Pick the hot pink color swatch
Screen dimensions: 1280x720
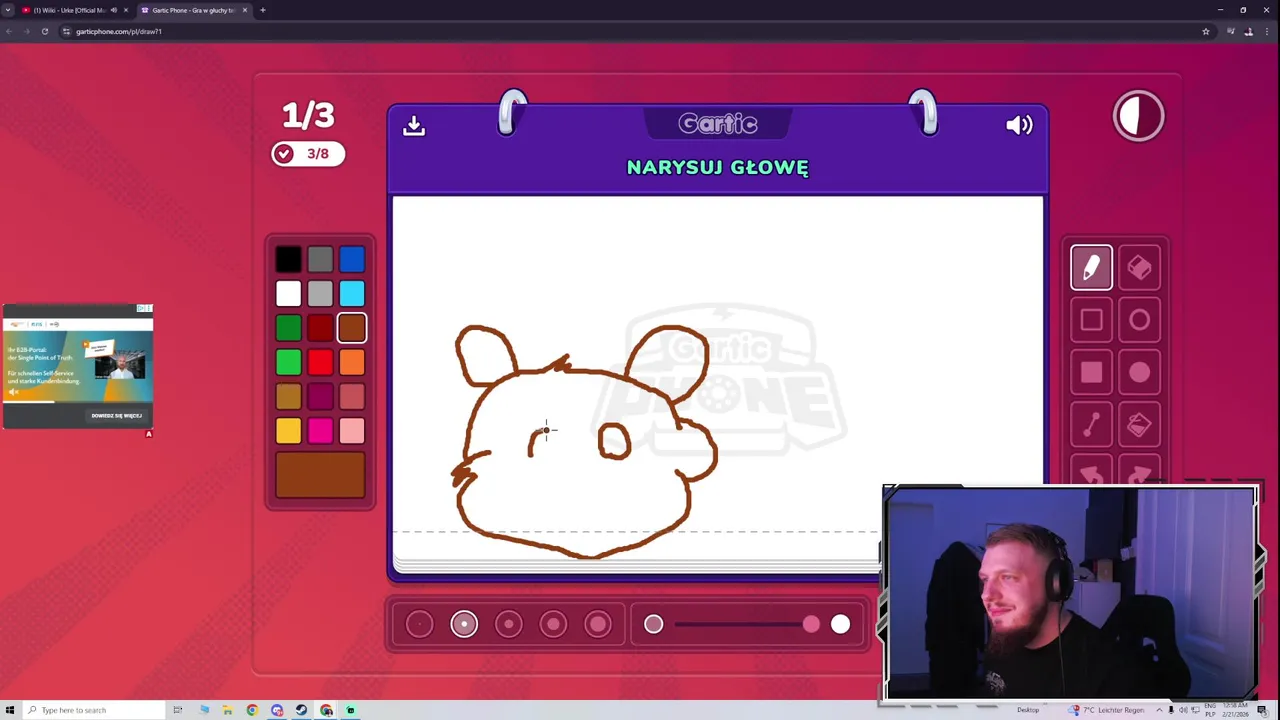pyautogui.click(x=320, y=431)
